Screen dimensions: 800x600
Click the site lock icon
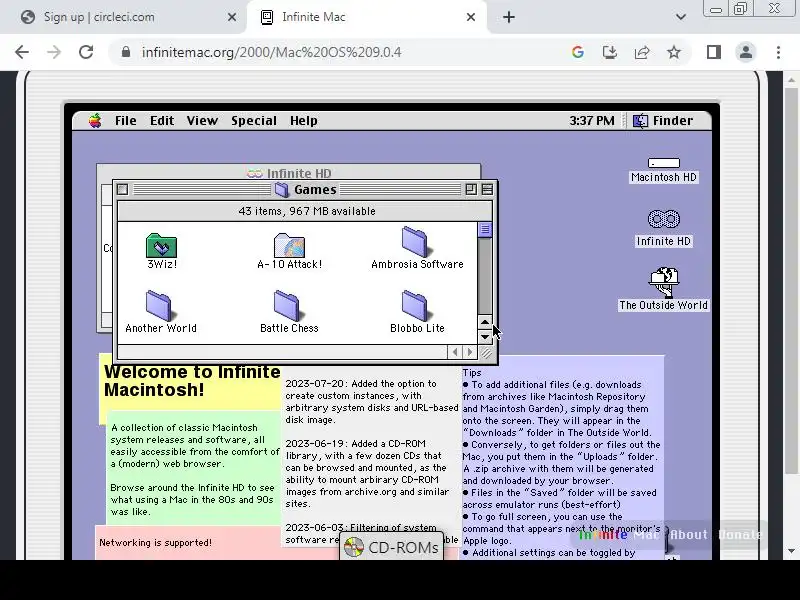pyautogui.click(x=126, y=52)
